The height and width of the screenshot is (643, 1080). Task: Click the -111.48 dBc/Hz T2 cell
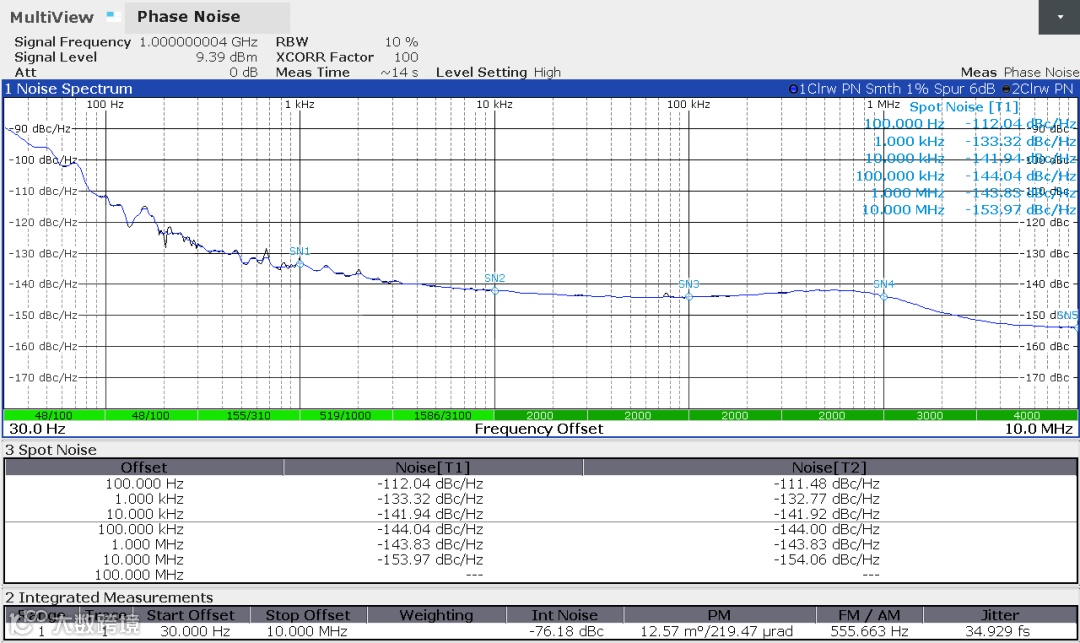(x=827, y=484)
